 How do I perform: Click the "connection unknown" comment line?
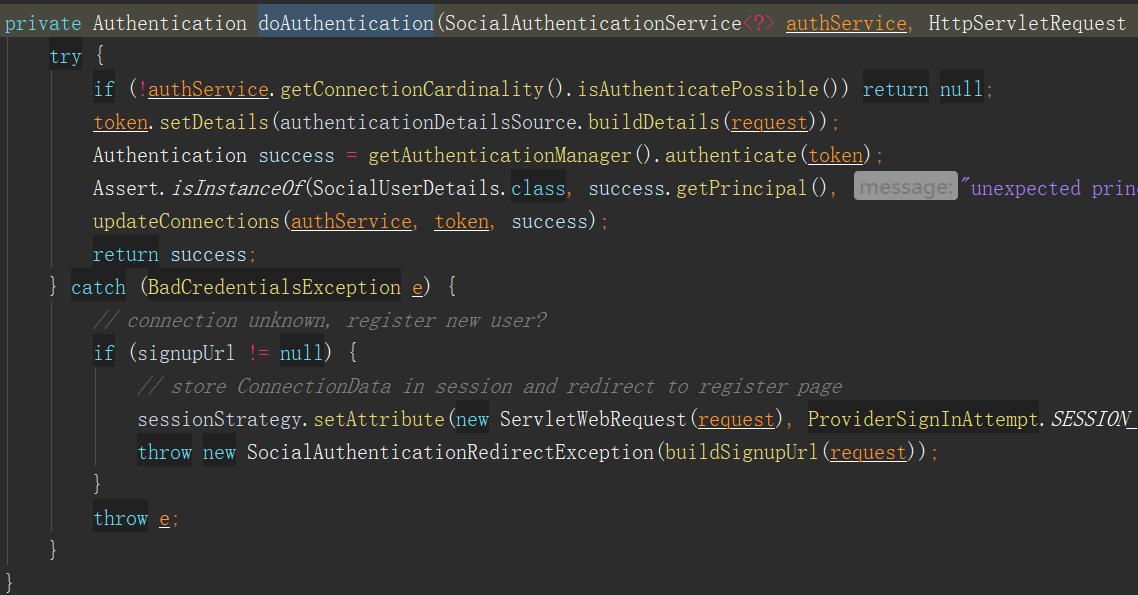pos(320,320)
